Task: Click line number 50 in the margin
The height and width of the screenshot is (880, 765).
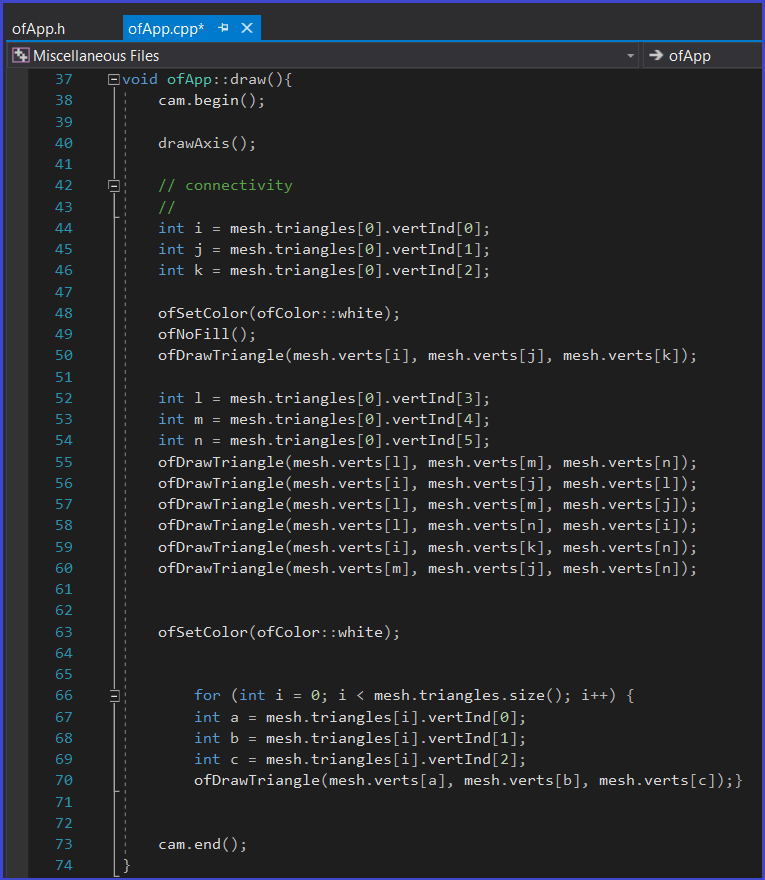Action: pos(63,355)
